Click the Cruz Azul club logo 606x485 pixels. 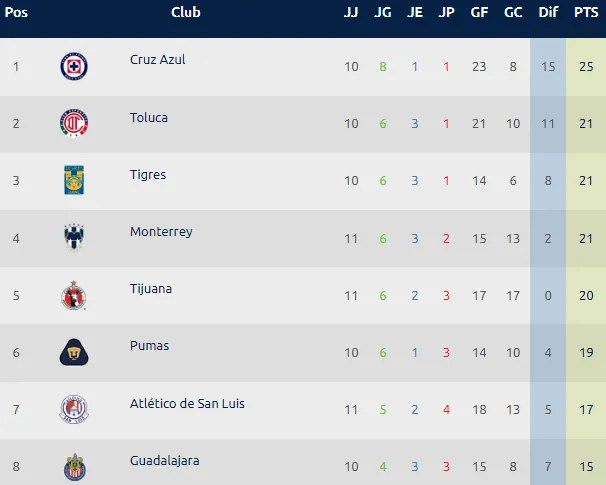(x=75, y=67)
